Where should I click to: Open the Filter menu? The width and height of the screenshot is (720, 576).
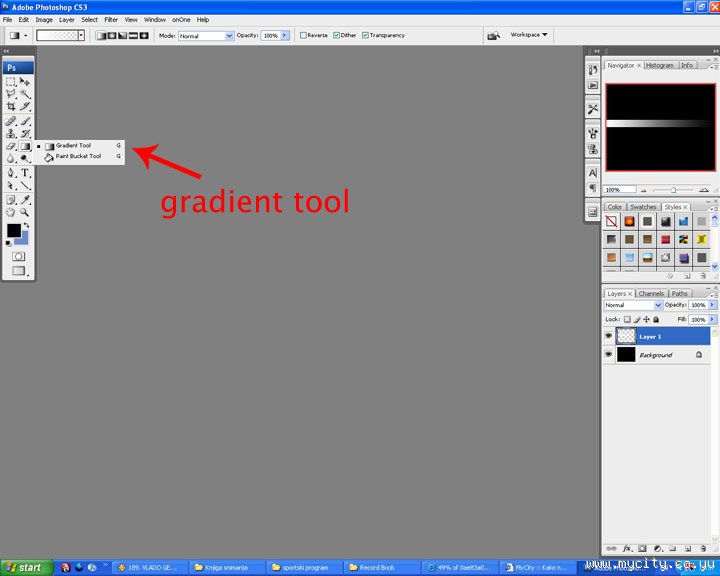tap(111, 20)
